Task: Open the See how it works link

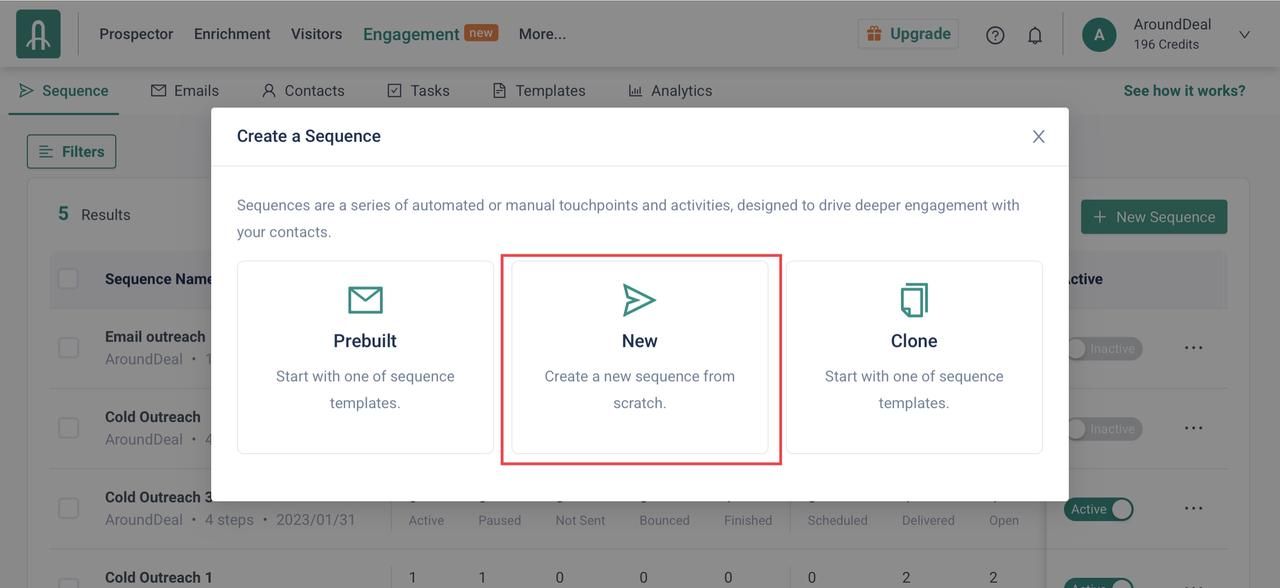Action: (x=1184, y=91)
